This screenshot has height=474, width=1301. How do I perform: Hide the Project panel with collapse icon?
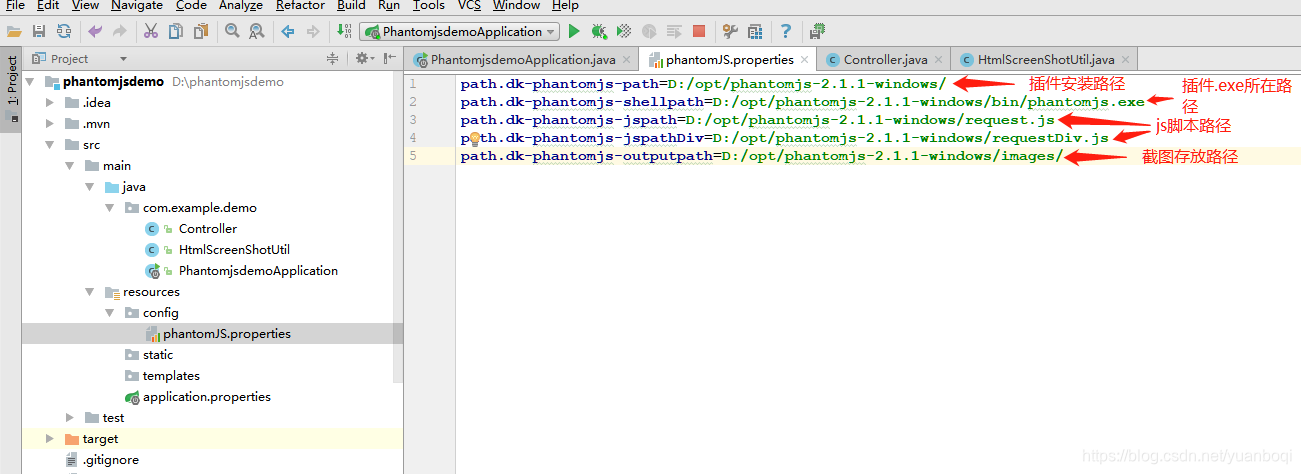388,59
